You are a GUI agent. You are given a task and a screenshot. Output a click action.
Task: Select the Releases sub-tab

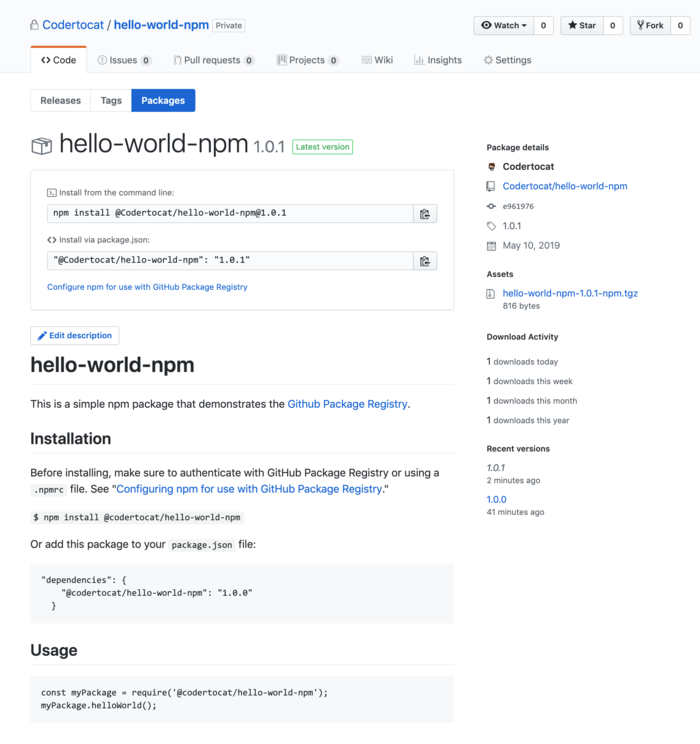pyautogui.click(x=60, y=101)
